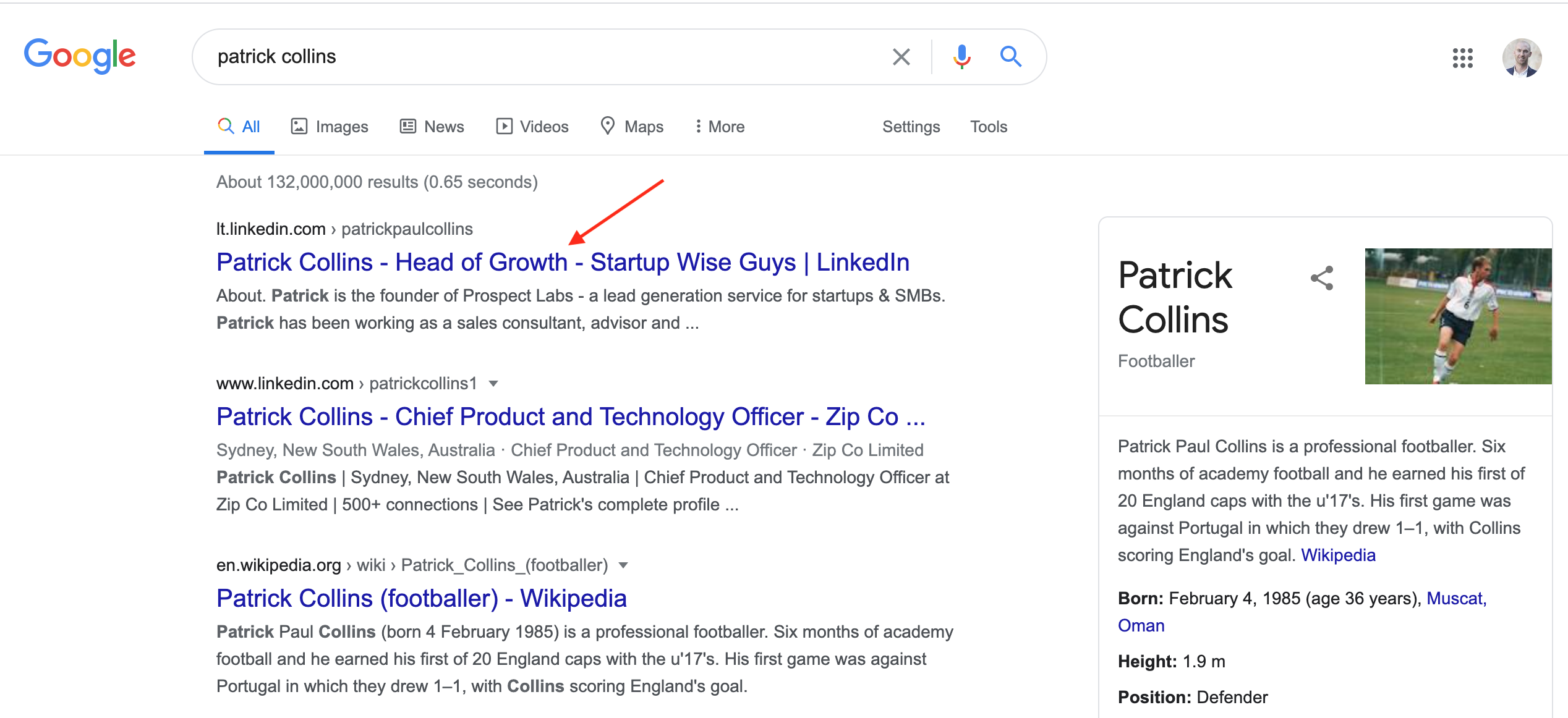
Task: Click the Patrick Collins knowledge panel title
Action: (x=1175, y=297)
